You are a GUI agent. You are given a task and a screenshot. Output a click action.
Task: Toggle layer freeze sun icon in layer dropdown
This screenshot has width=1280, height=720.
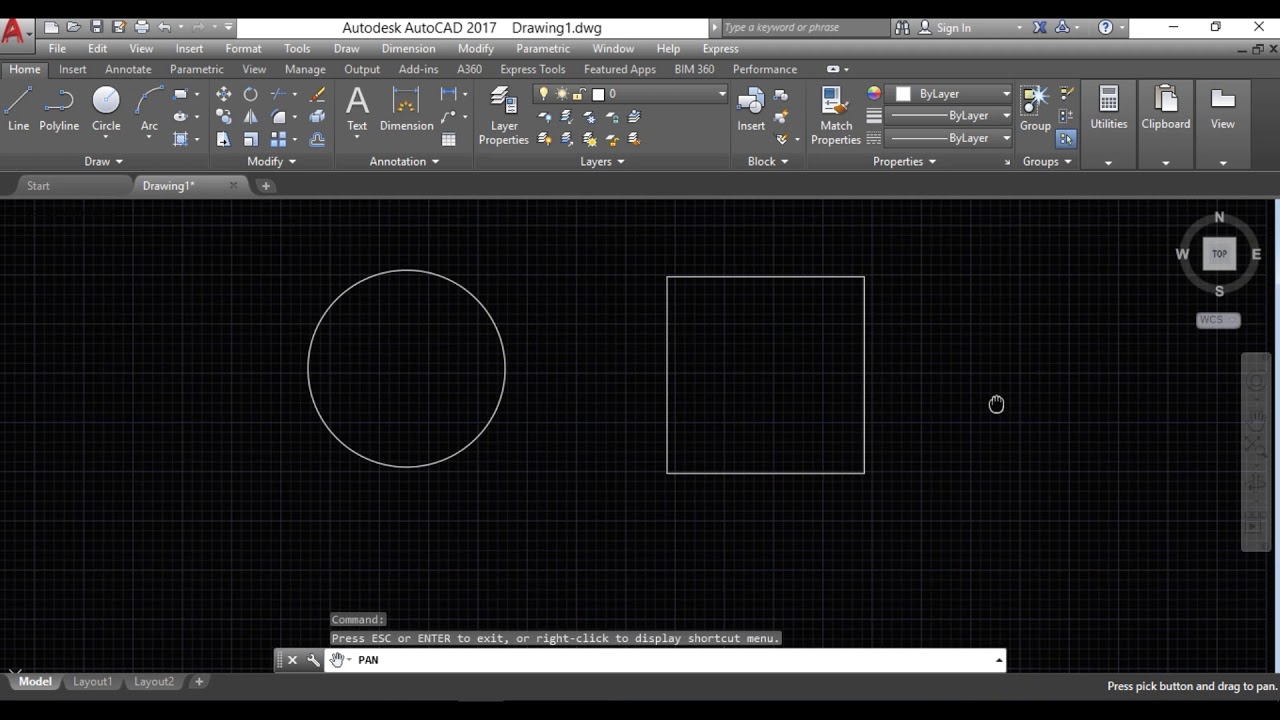coord(562,94)
